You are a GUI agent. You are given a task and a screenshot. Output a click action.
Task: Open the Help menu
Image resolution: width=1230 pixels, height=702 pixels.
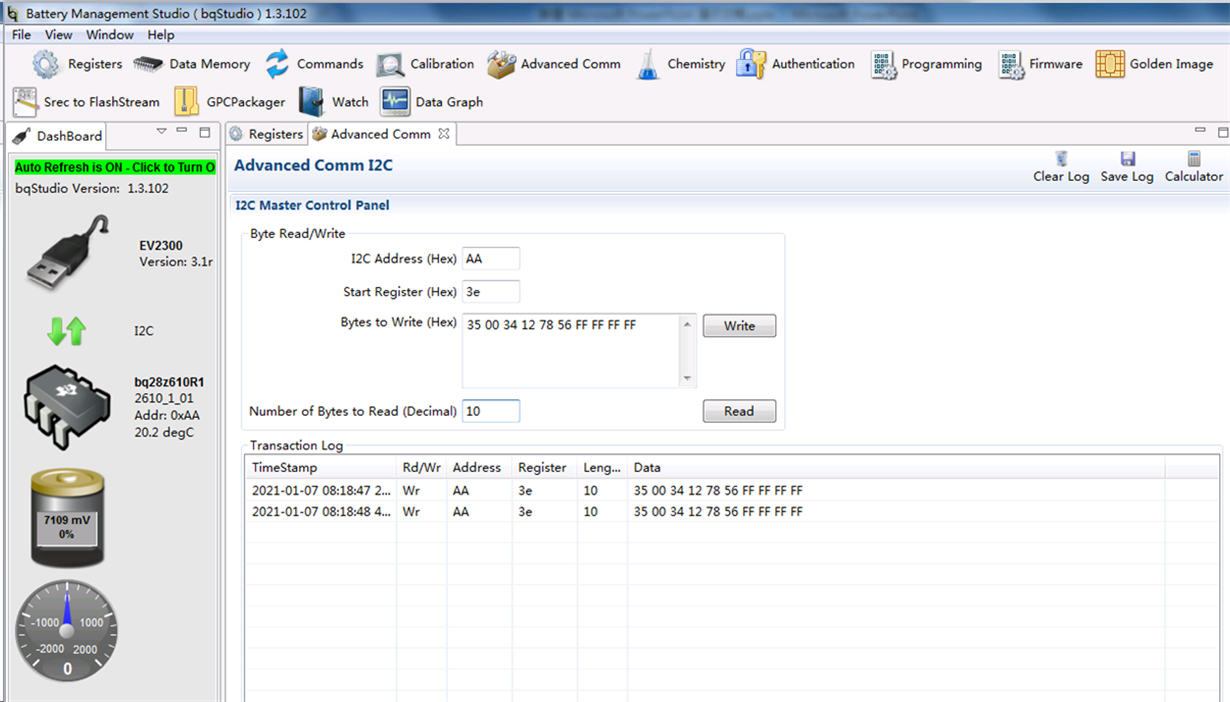161,35
